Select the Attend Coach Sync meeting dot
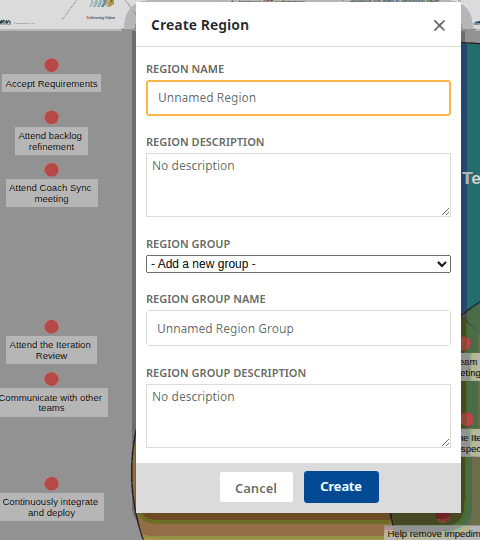 (51, 170)
